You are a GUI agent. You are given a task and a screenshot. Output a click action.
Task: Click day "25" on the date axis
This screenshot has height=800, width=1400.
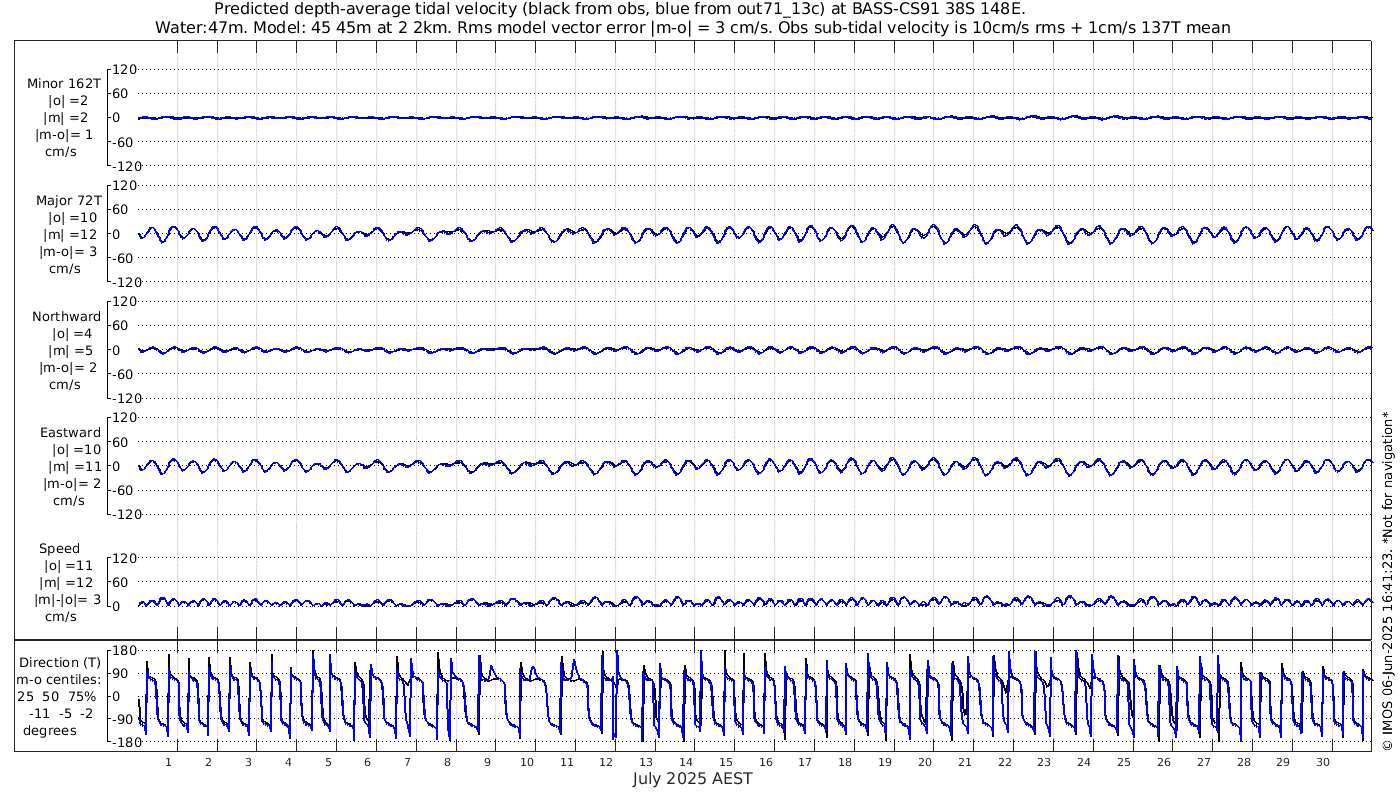(1124, 762)
